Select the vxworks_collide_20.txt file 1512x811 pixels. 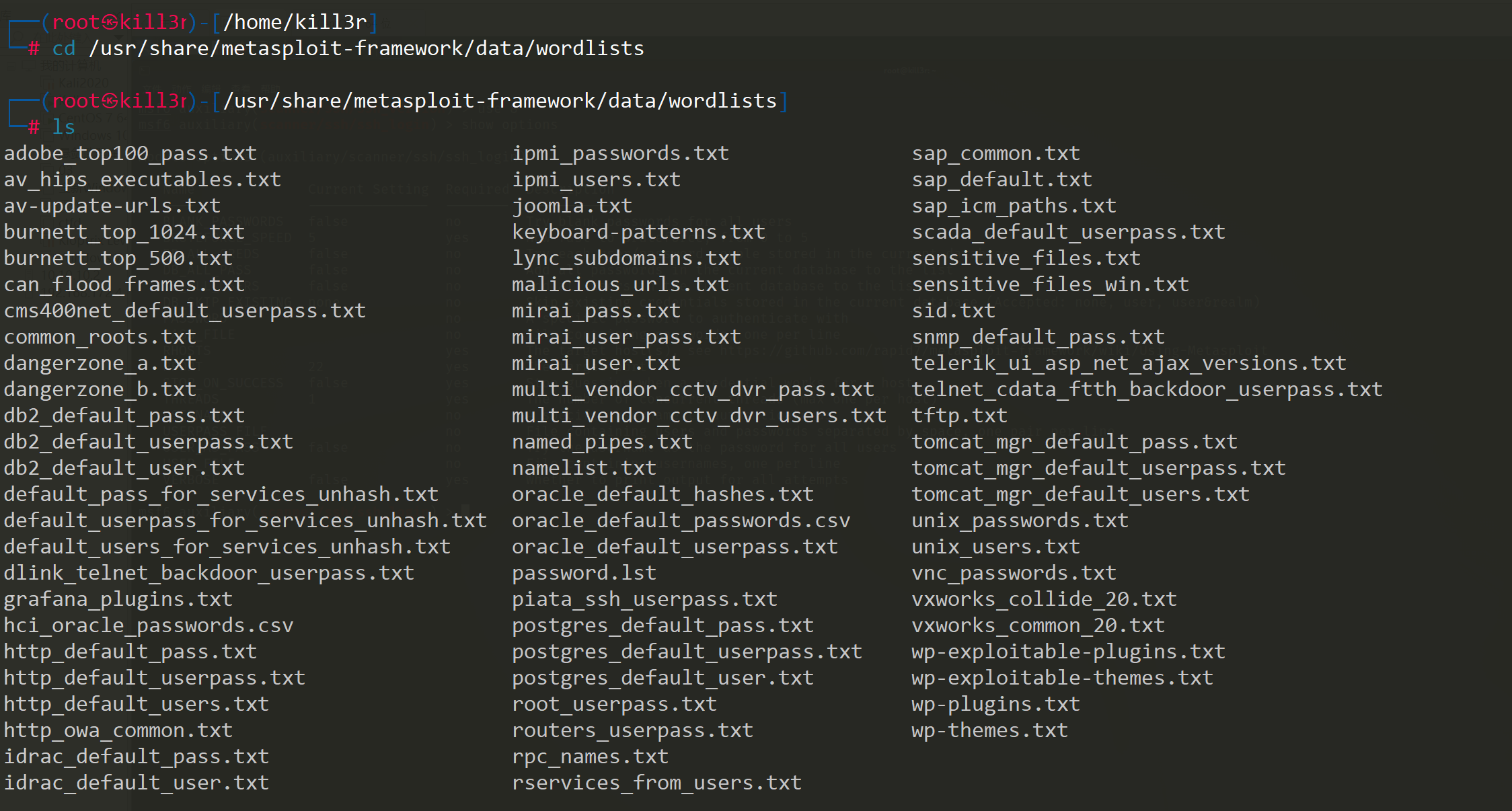point(1044,600)
